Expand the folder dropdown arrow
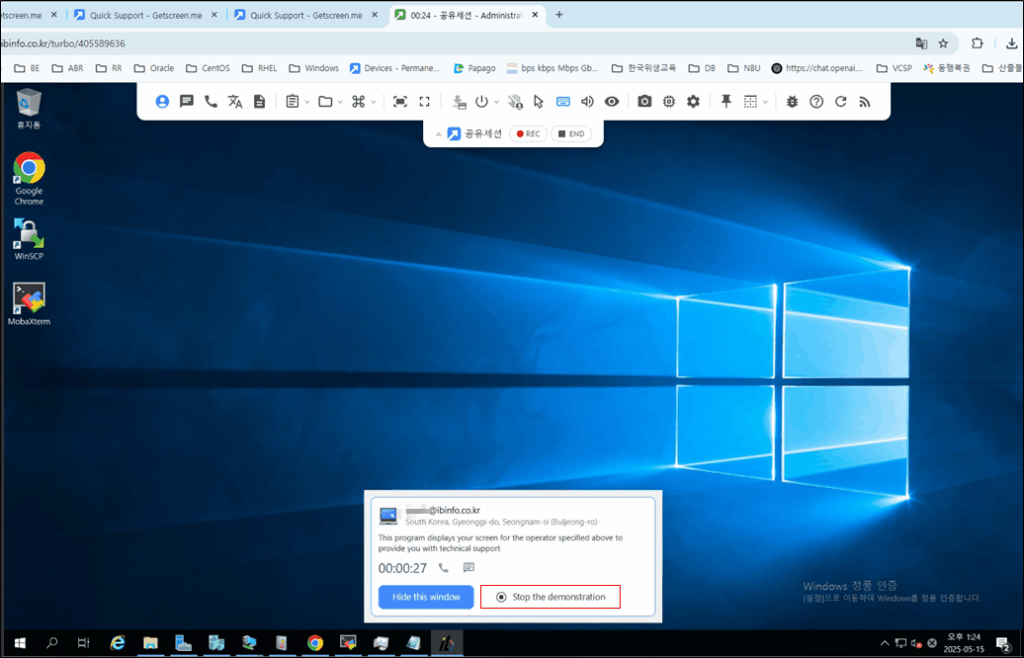Viewport: 1024px width, 658px height. click(340, 102)
